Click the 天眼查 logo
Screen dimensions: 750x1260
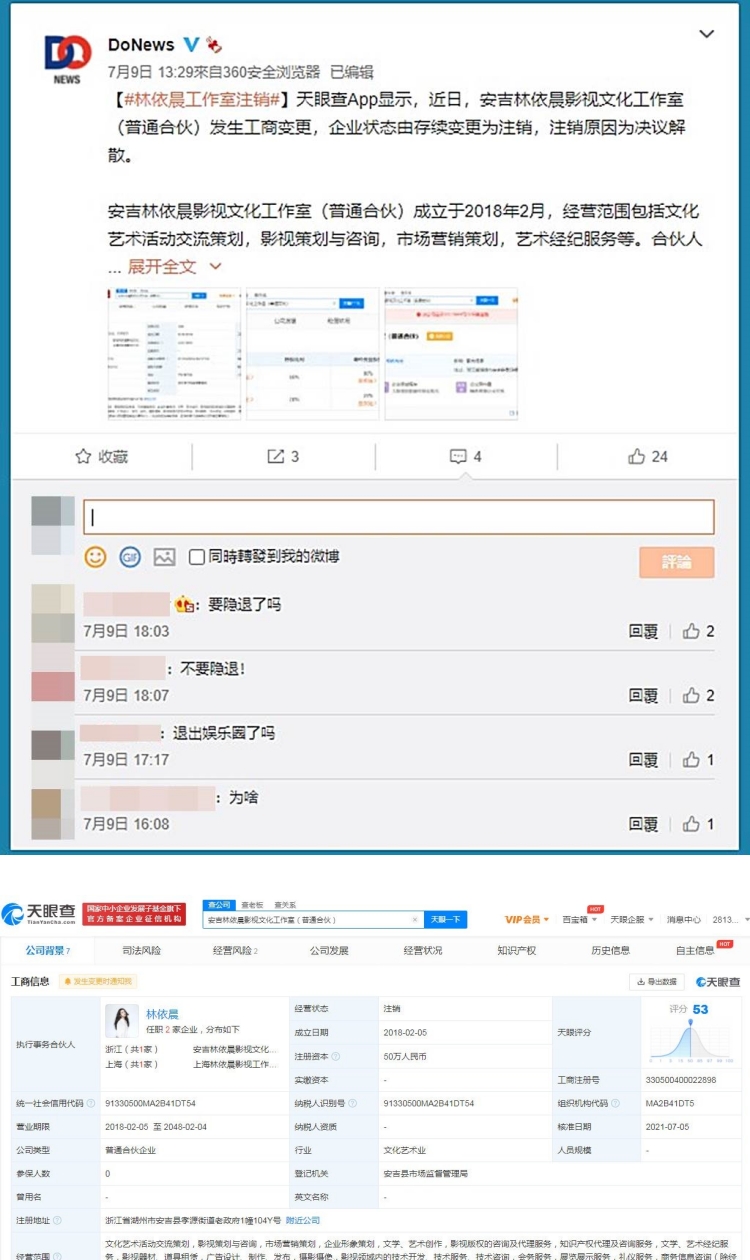39,913
